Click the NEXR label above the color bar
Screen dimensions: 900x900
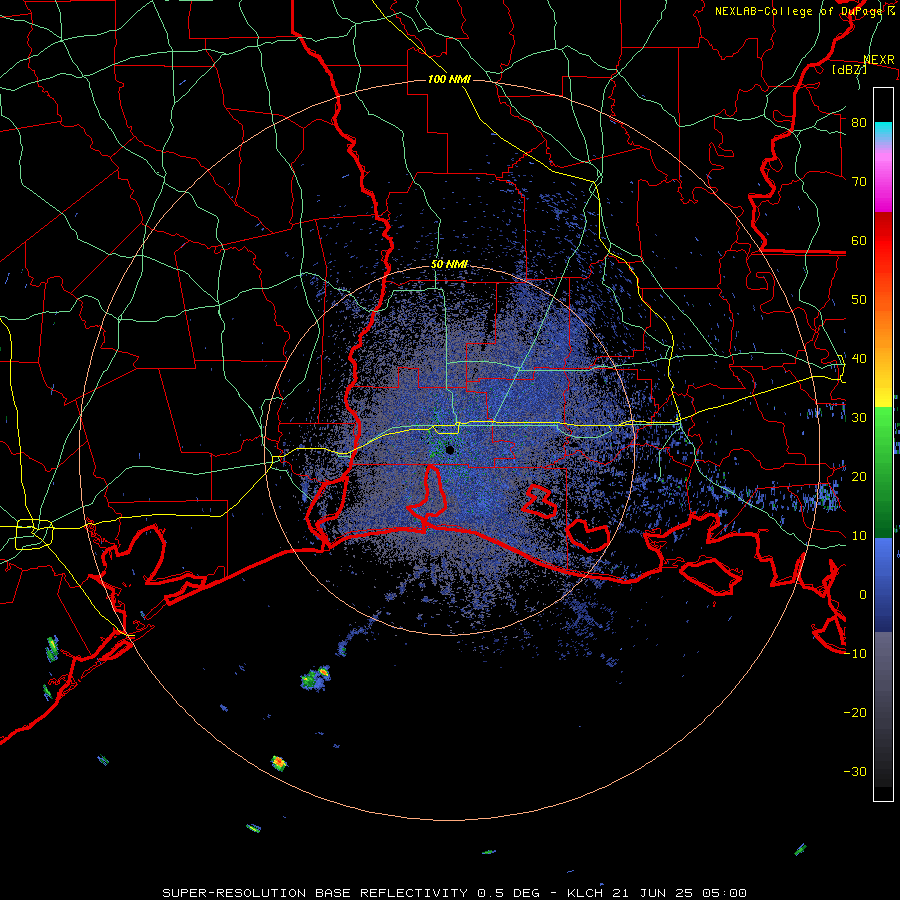[x=879, y=60]
